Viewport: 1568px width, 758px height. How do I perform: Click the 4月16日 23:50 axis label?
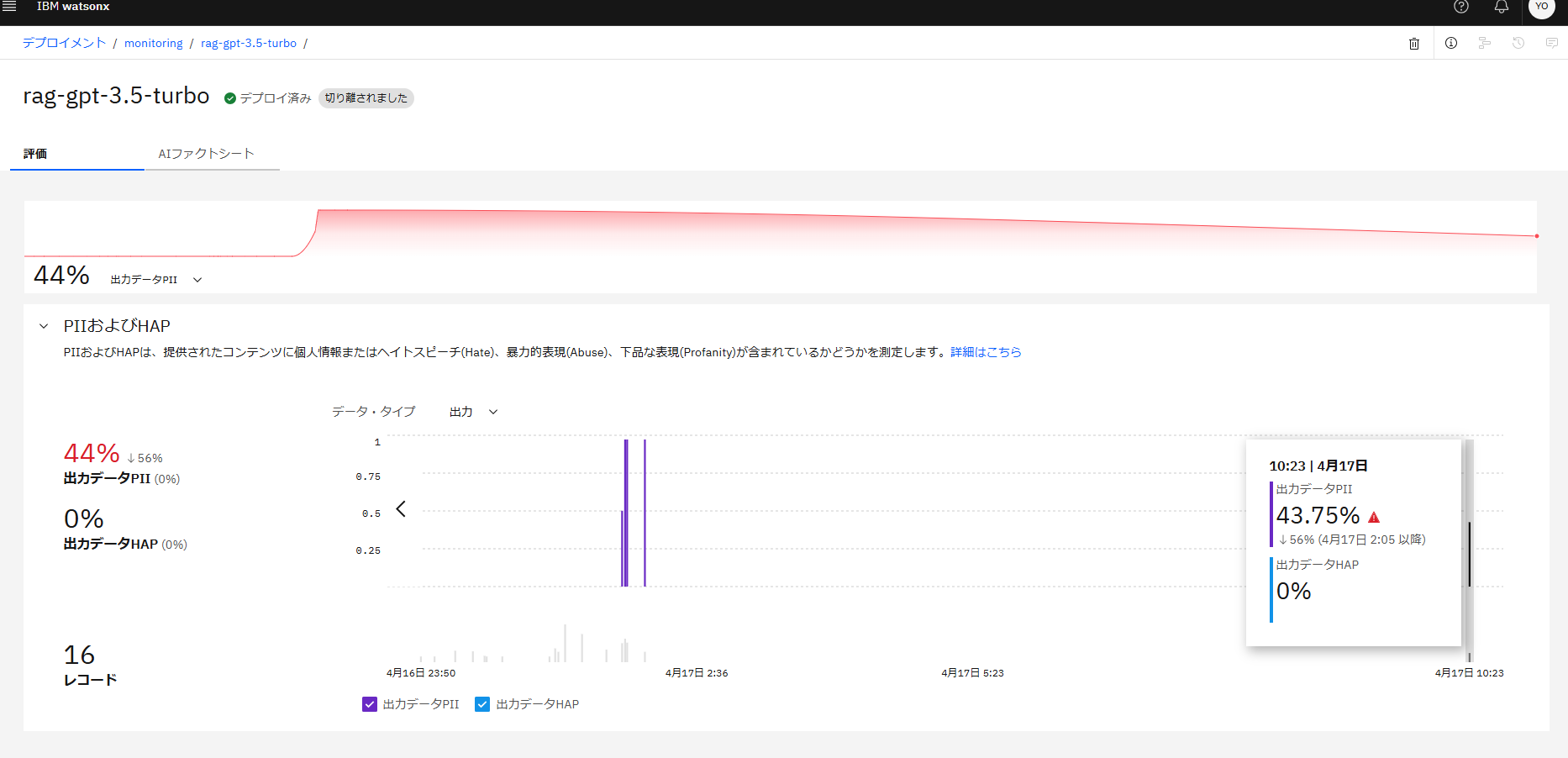pyautogui.click(x=421, y=673)
